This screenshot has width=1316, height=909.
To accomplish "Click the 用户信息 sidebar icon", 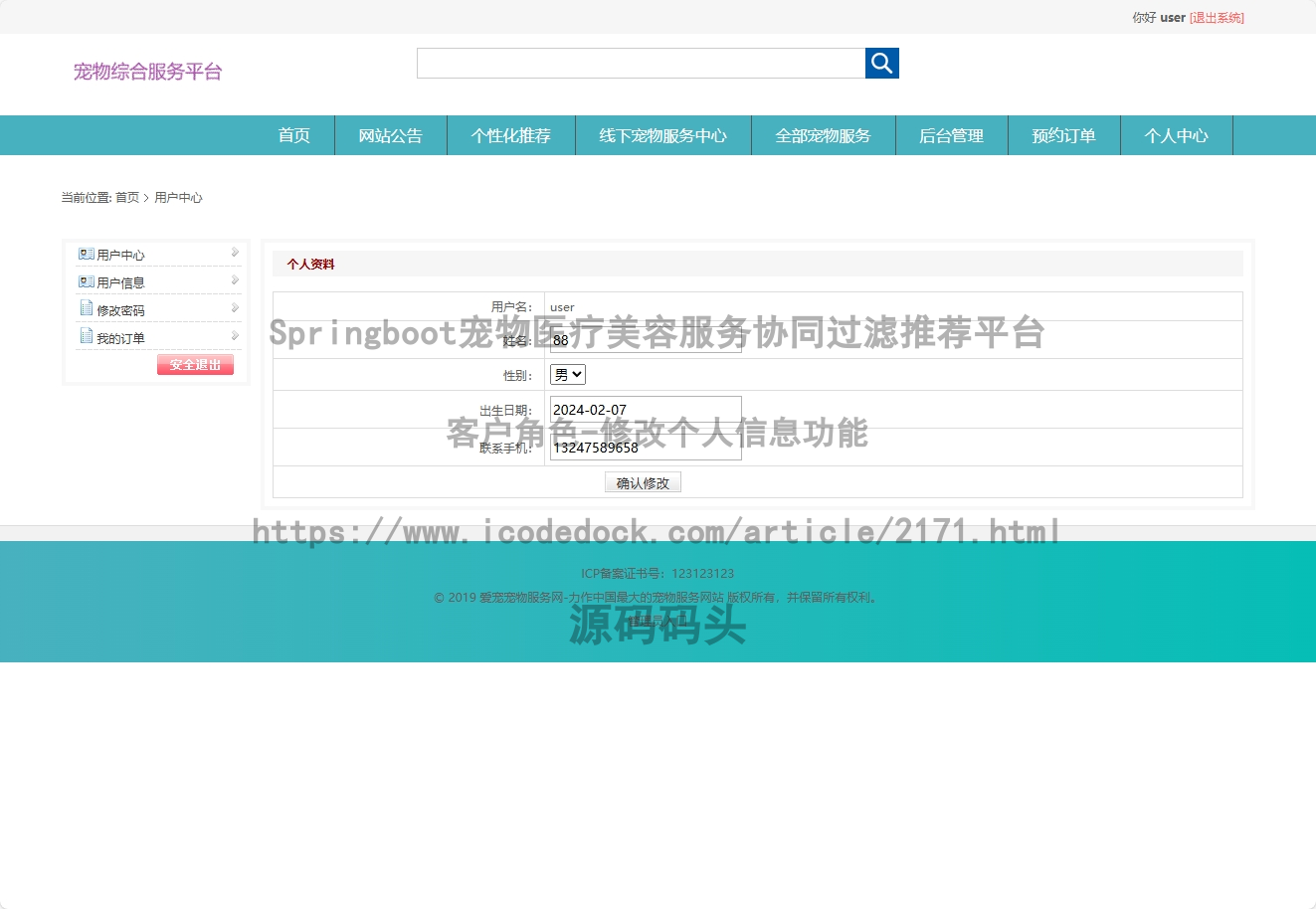I will point(87,282).
